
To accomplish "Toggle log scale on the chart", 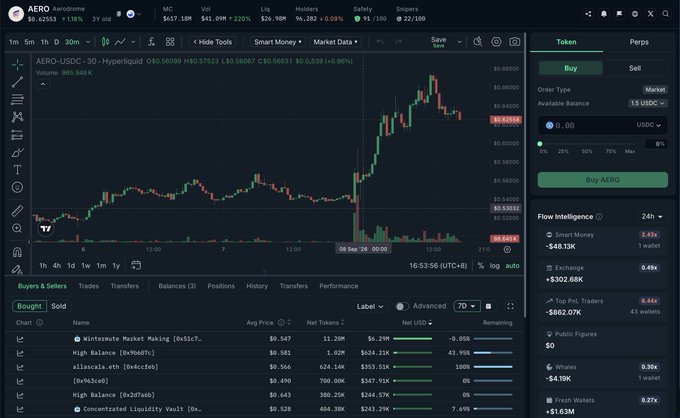I will tap(494, 265).
